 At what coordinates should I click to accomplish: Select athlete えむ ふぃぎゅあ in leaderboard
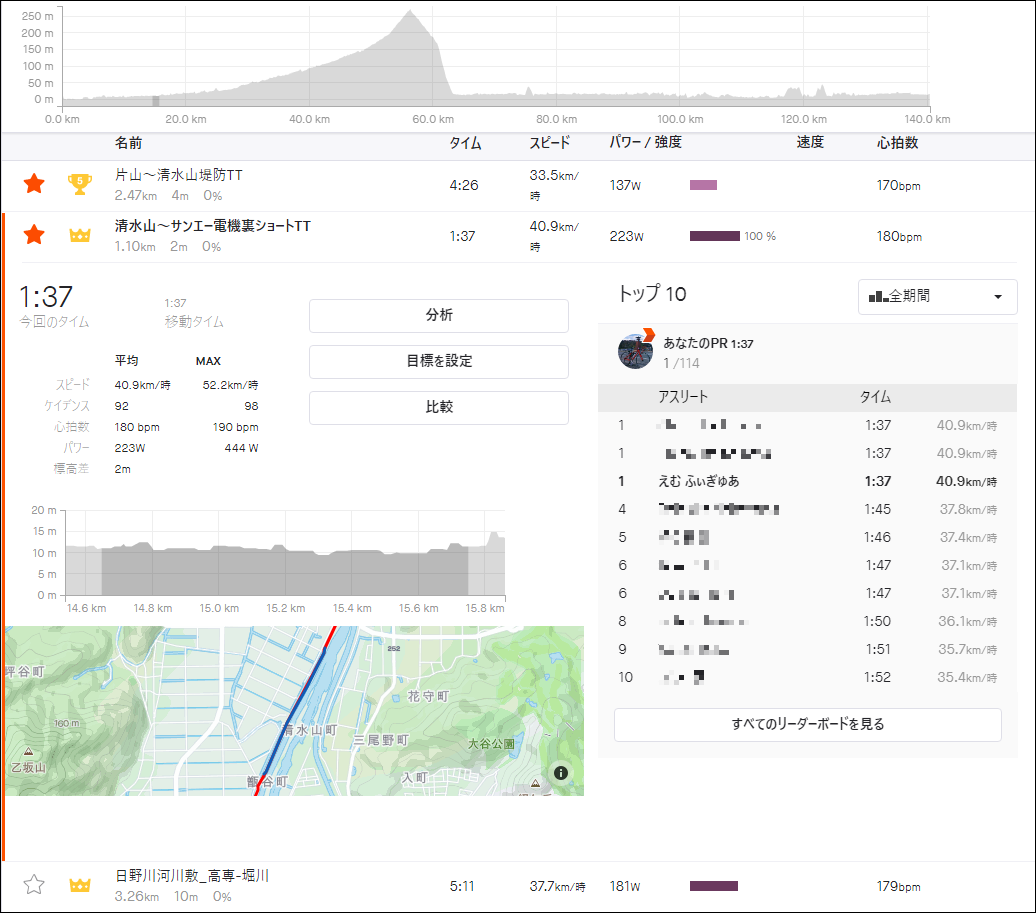(x=698, y=482)
